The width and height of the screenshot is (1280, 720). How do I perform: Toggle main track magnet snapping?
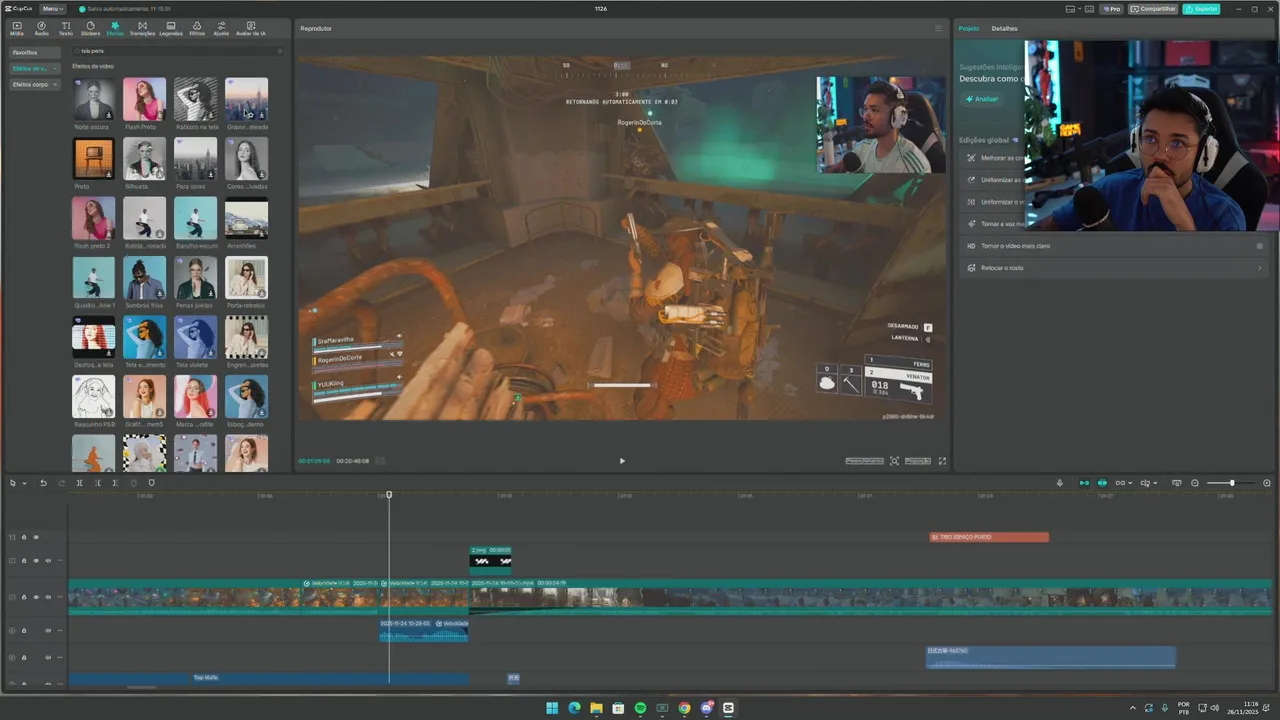pyautogui.click(x=1084, y=483)
